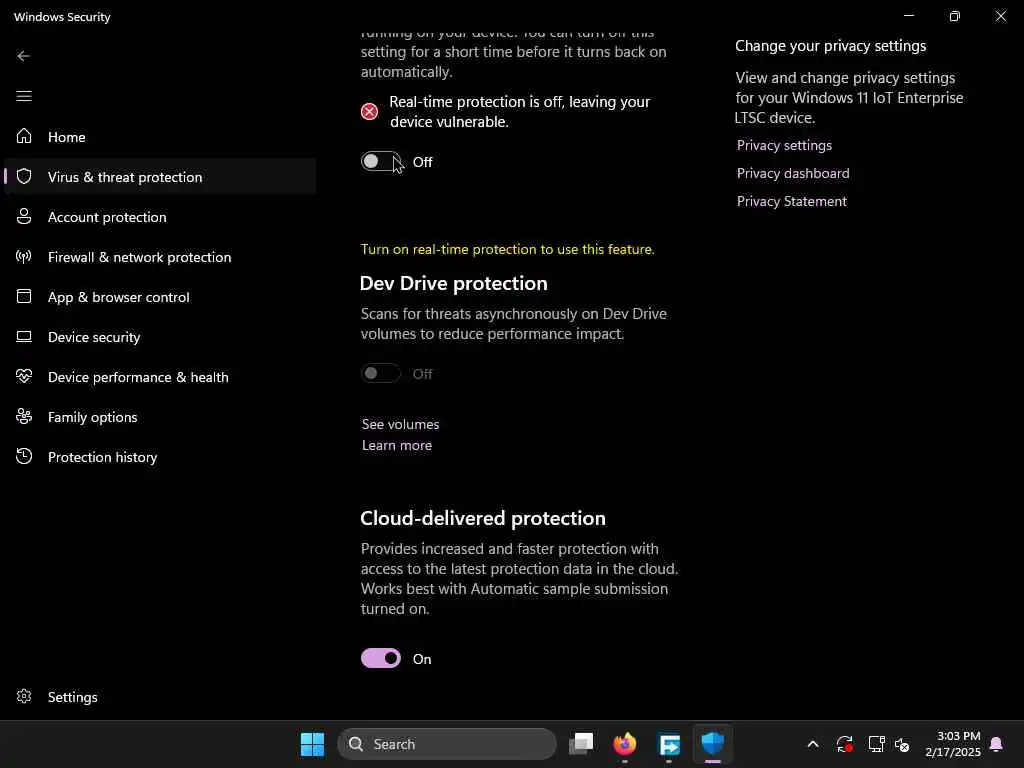
Task: Click the Windows Security shield taskbar icon
Action: point(712,744)
